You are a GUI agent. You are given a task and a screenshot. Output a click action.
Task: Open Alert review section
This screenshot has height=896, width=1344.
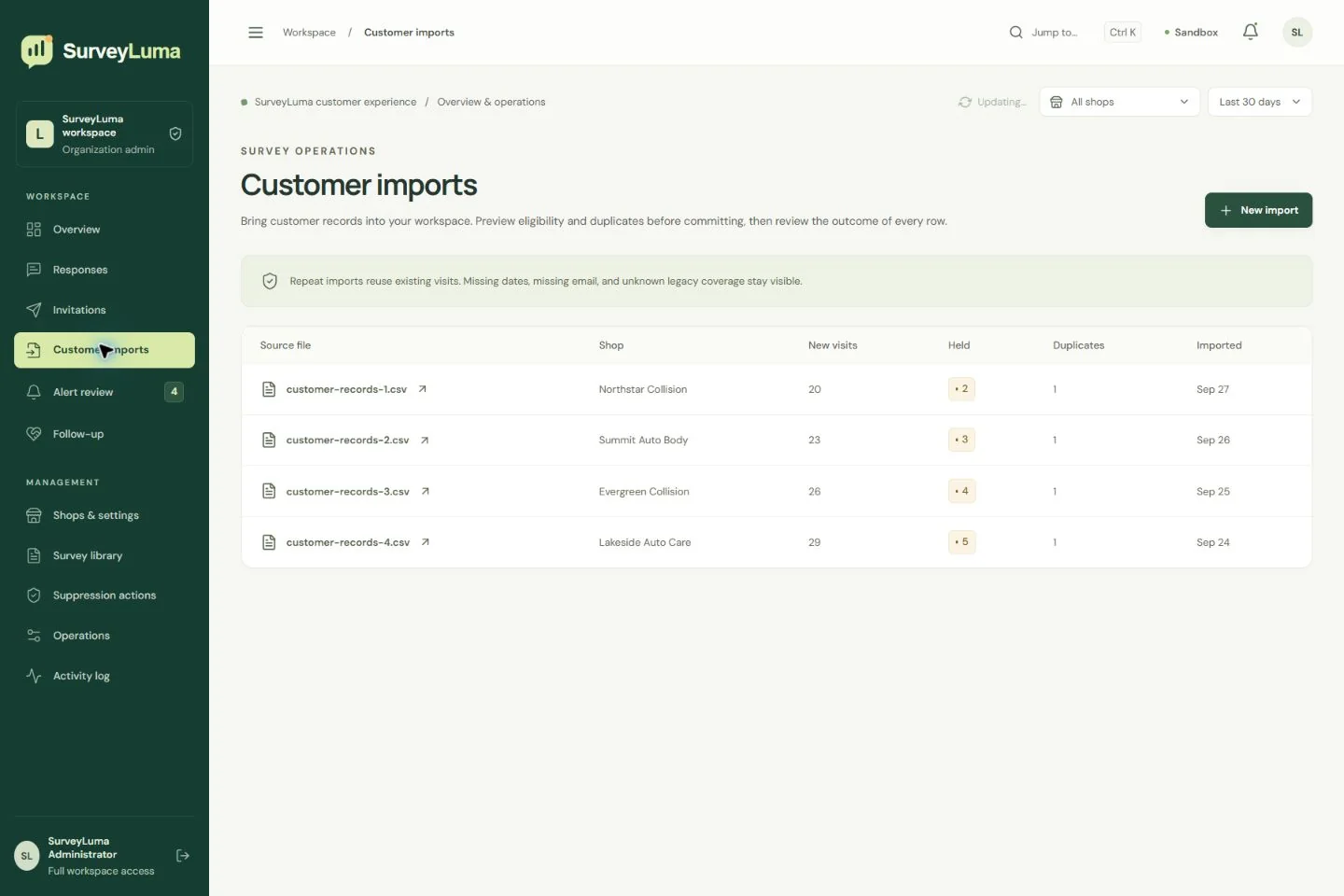point(105,392)
